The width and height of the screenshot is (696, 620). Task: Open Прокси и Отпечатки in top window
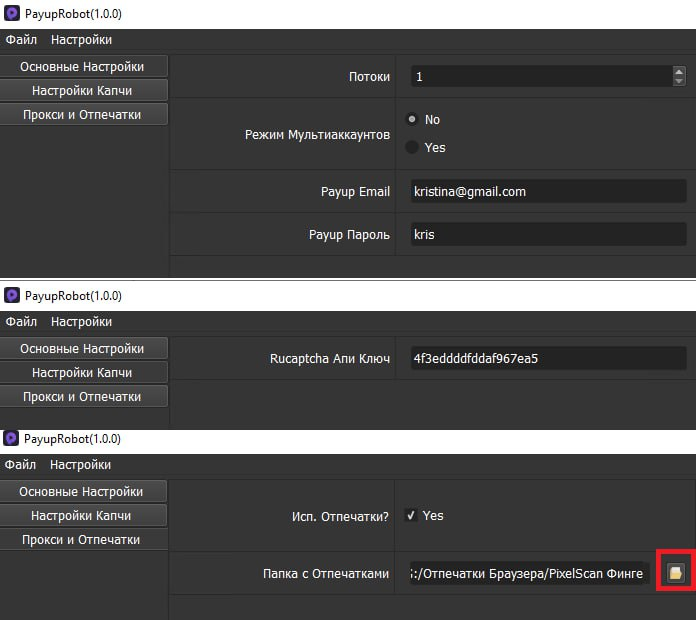[83, 114]
